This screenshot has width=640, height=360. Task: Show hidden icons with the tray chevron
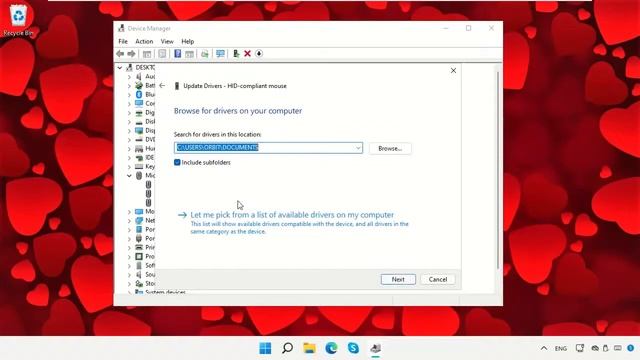[x=544, y=348]
